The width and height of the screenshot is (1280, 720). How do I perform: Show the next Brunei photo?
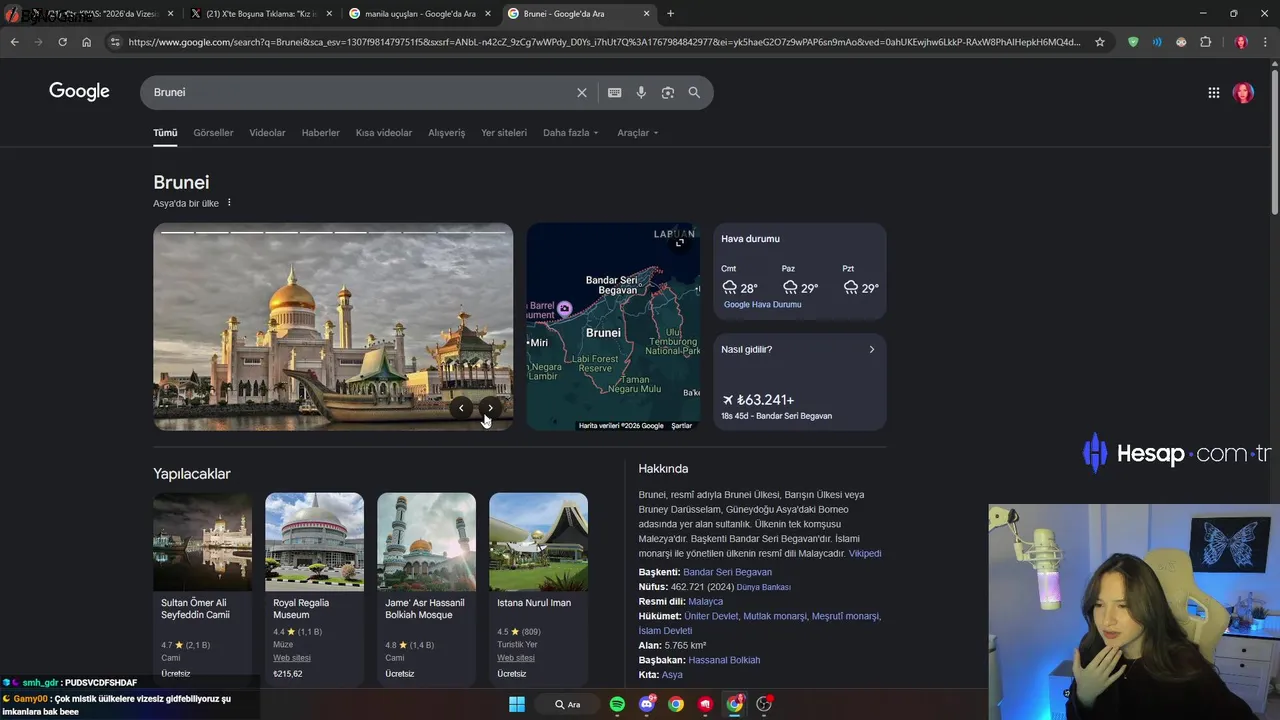click(490, 408)
